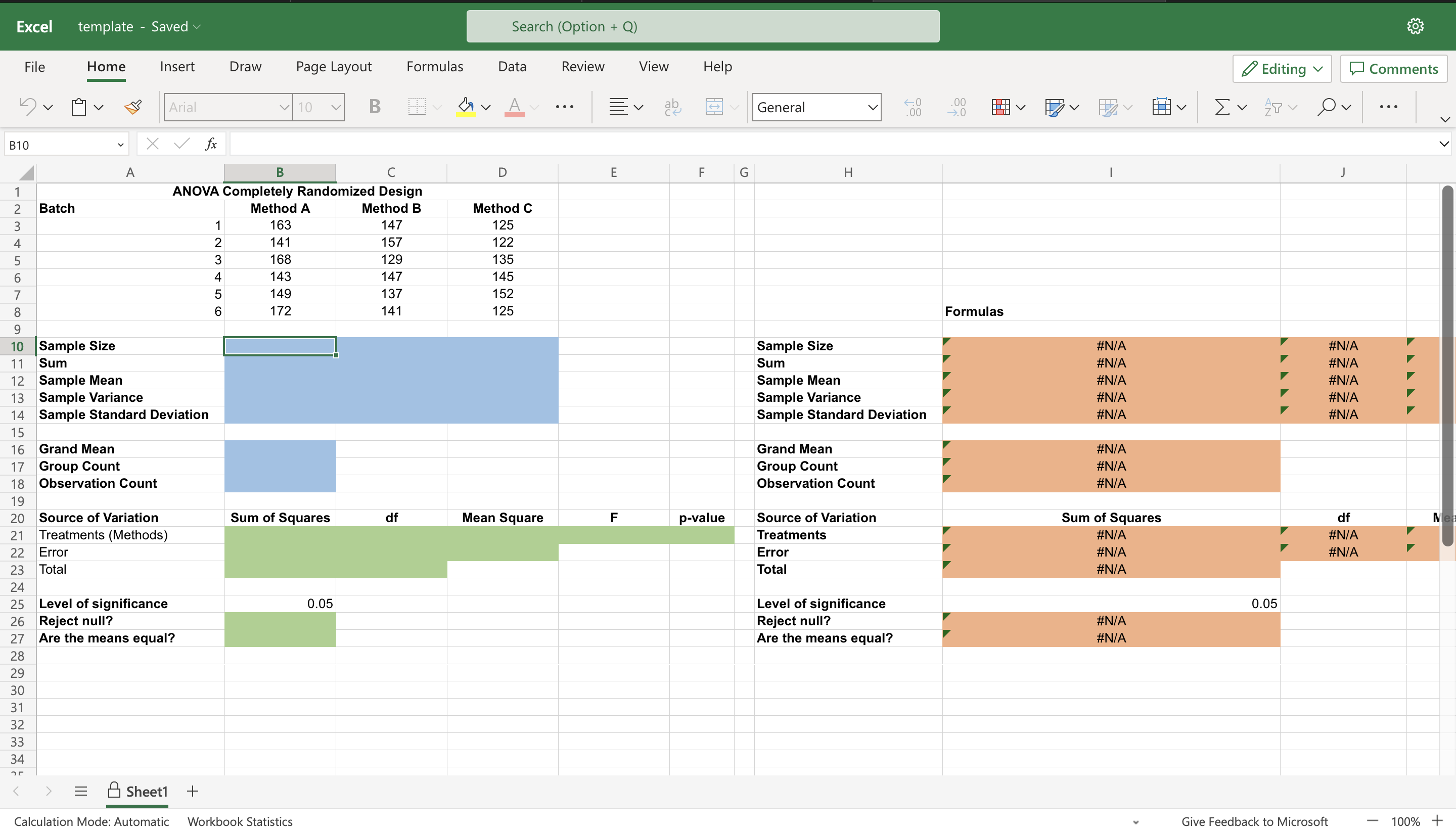Click Workbook Statistics in status bar
Image resolution: width=1456 pixels, height=831 pixels.
pos(240,821)
